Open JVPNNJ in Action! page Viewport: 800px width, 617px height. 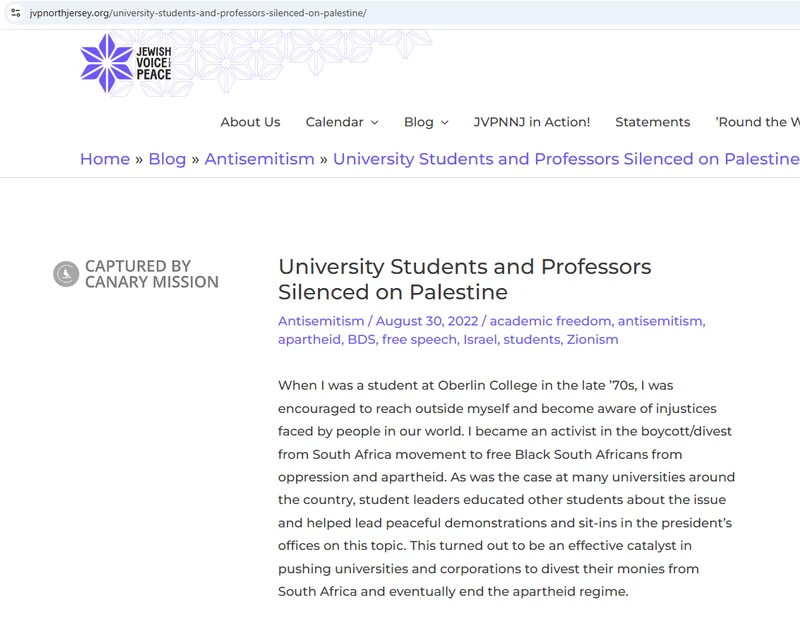click(532, 122)
